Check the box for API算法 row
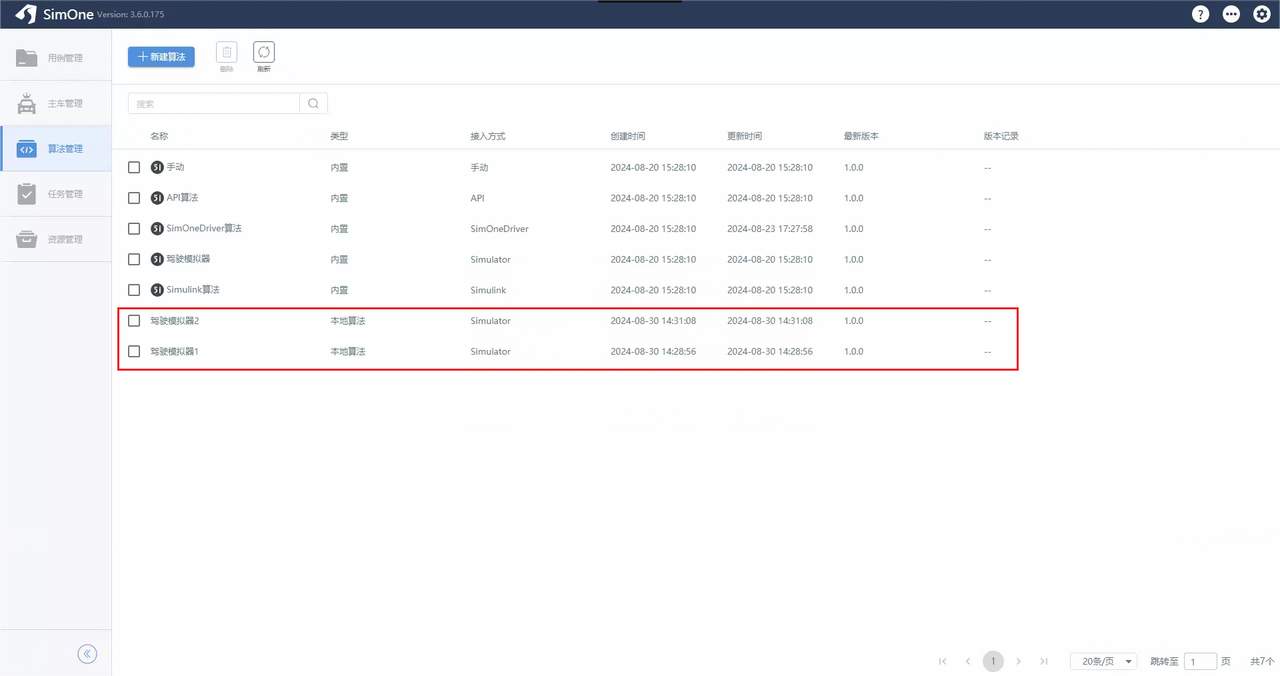 tap(134, 198)
